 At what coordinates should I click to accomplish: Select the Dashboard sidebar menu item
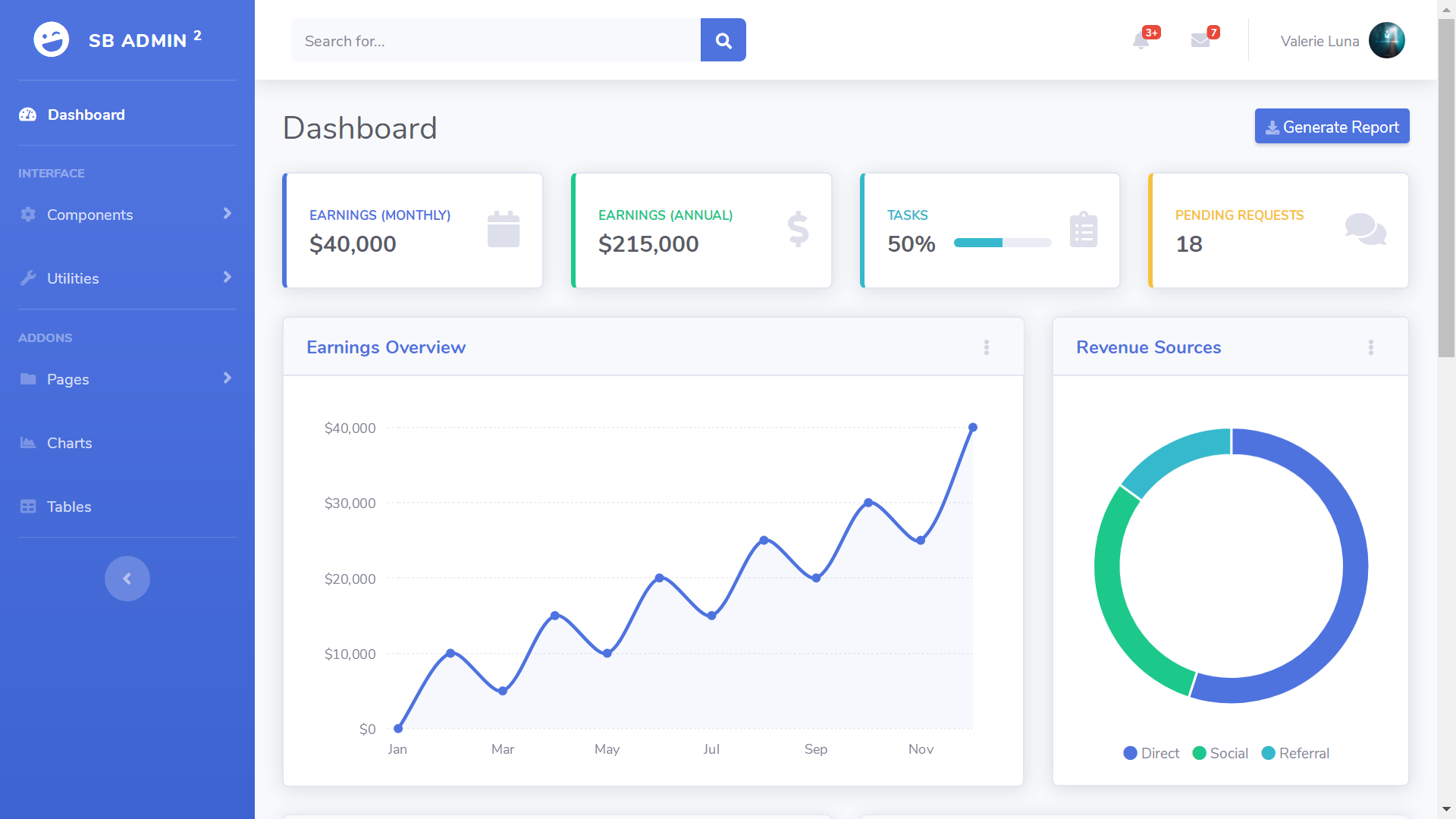click(86, 115)
